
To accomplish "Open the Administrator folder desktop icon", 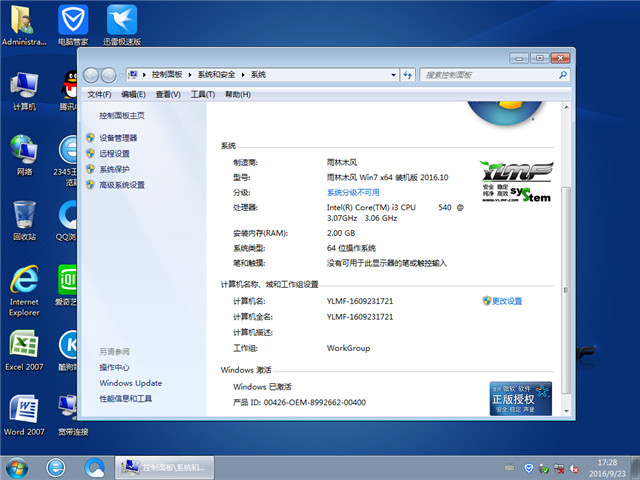I will pyautogui.click(x=23, y=24).
